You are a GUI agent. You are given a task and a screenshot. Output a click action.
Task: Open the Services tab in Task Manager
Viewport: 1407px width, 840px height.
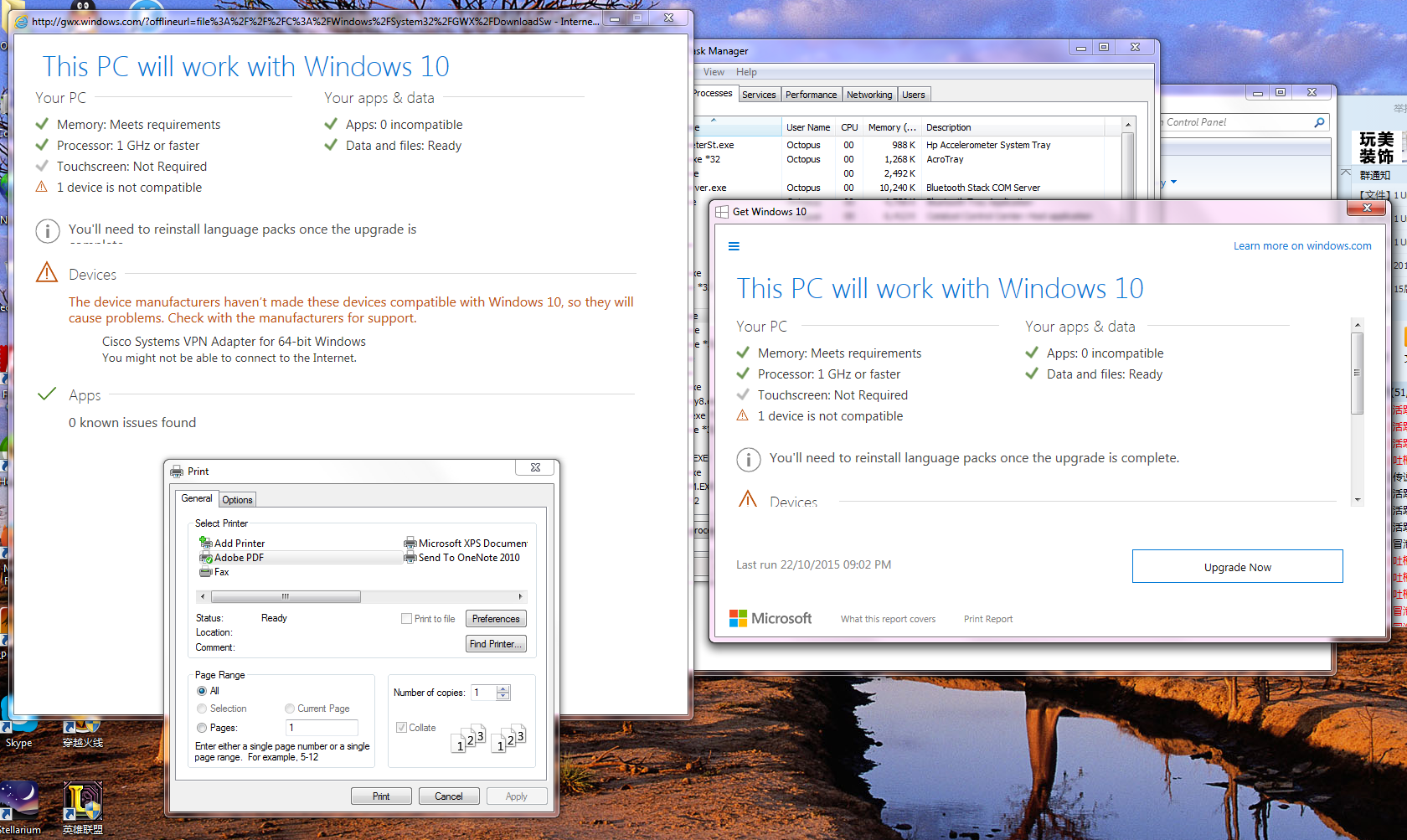pos(759,95)
